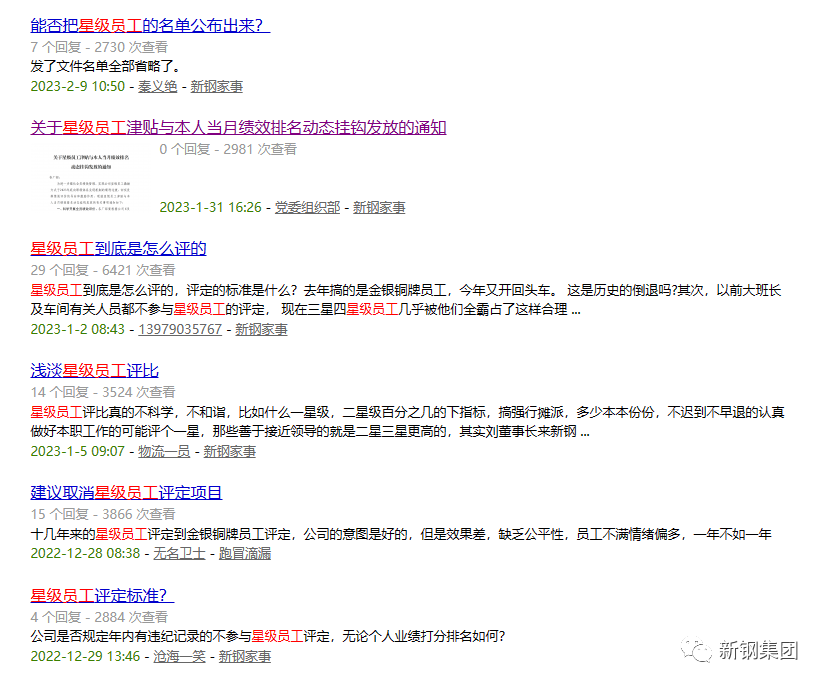This screenshot has height=686, width=825.
Task: Open post 浅谈星级员工评比
Action: pos(94,370)
